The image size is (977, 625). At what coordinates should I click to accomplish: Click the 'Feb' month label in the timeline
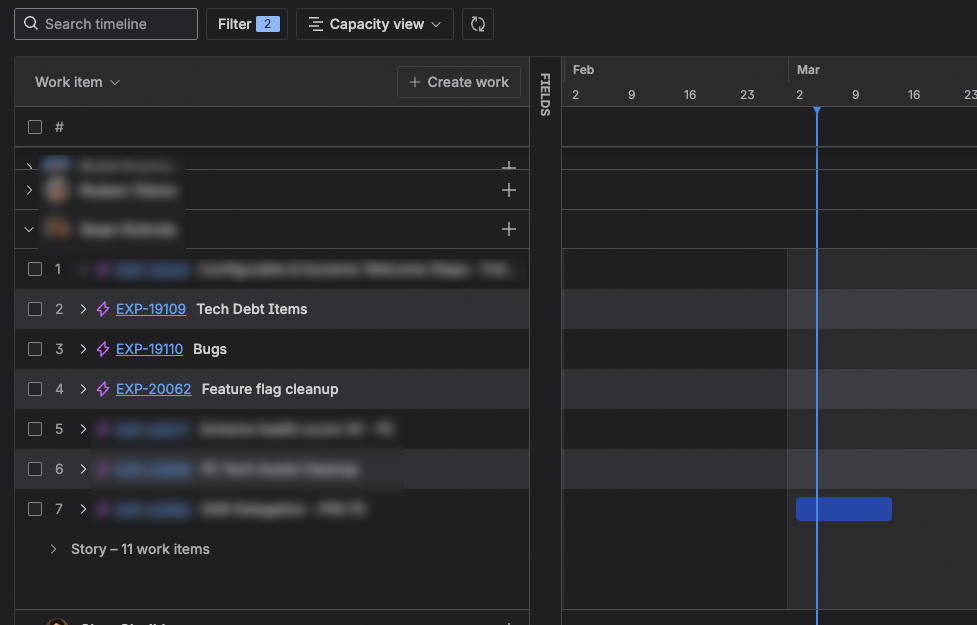(583, 70)
